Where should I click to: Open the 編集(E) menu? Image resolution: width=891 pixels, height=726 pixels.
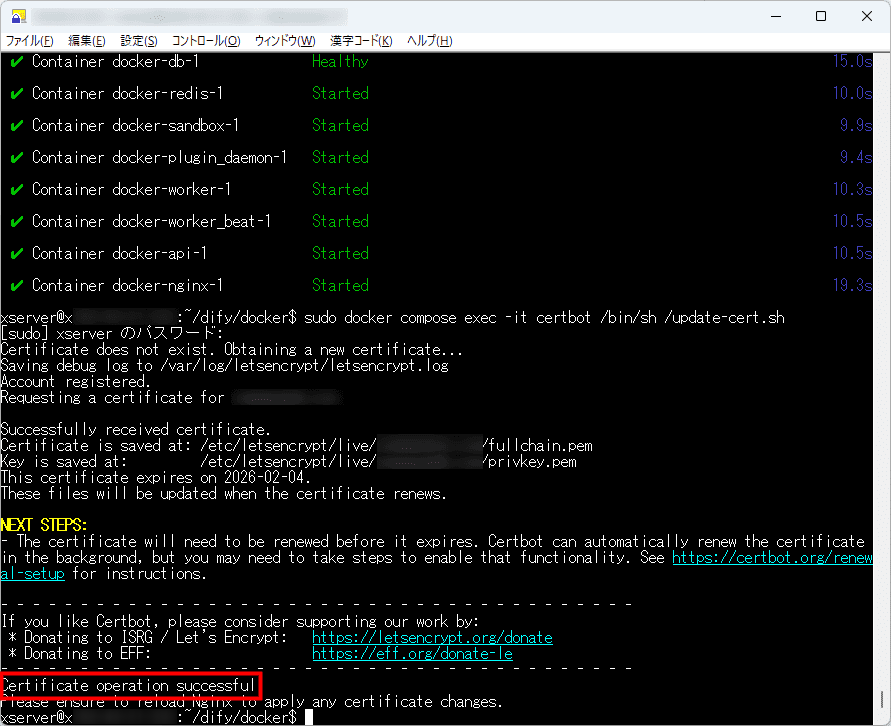(x=86, y=41)
